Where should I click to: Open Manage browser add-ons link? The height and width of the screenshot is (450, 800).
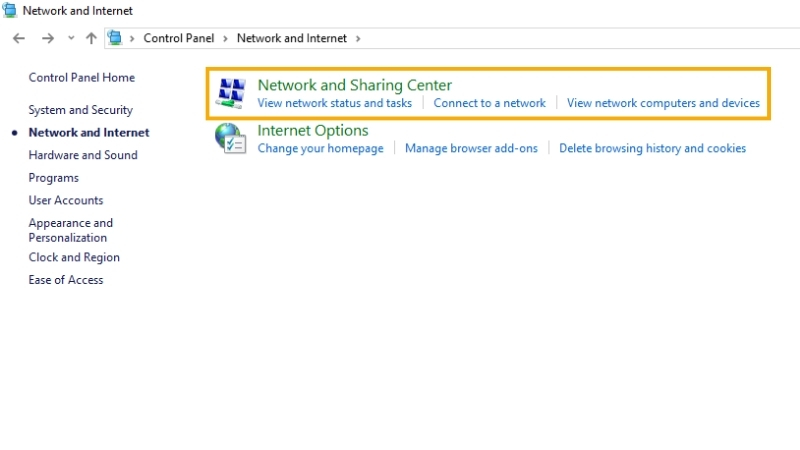pos(471,148)
